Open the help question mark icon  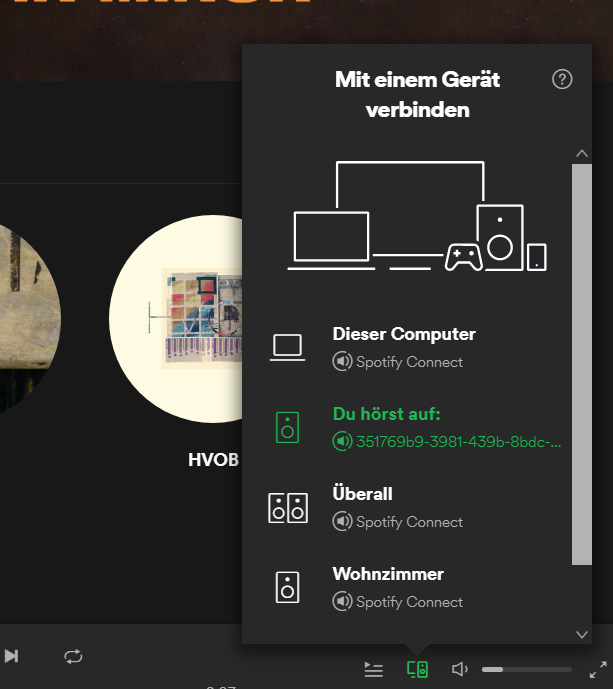click(562, 80)
